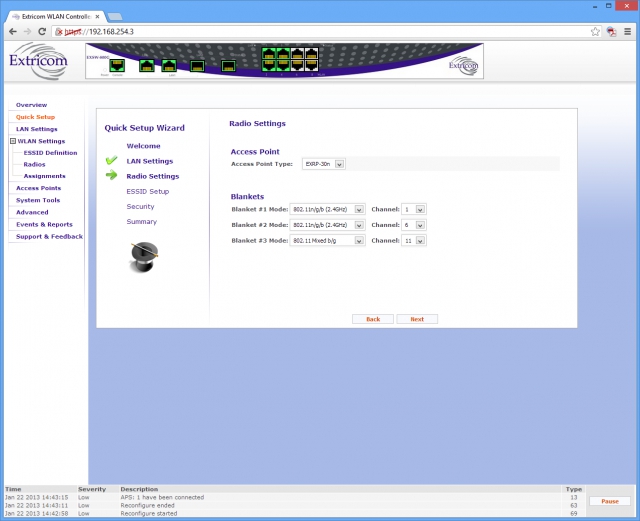Close the Extricom WLAN Controller tab
640x521 pixels.
coord(98,17)
